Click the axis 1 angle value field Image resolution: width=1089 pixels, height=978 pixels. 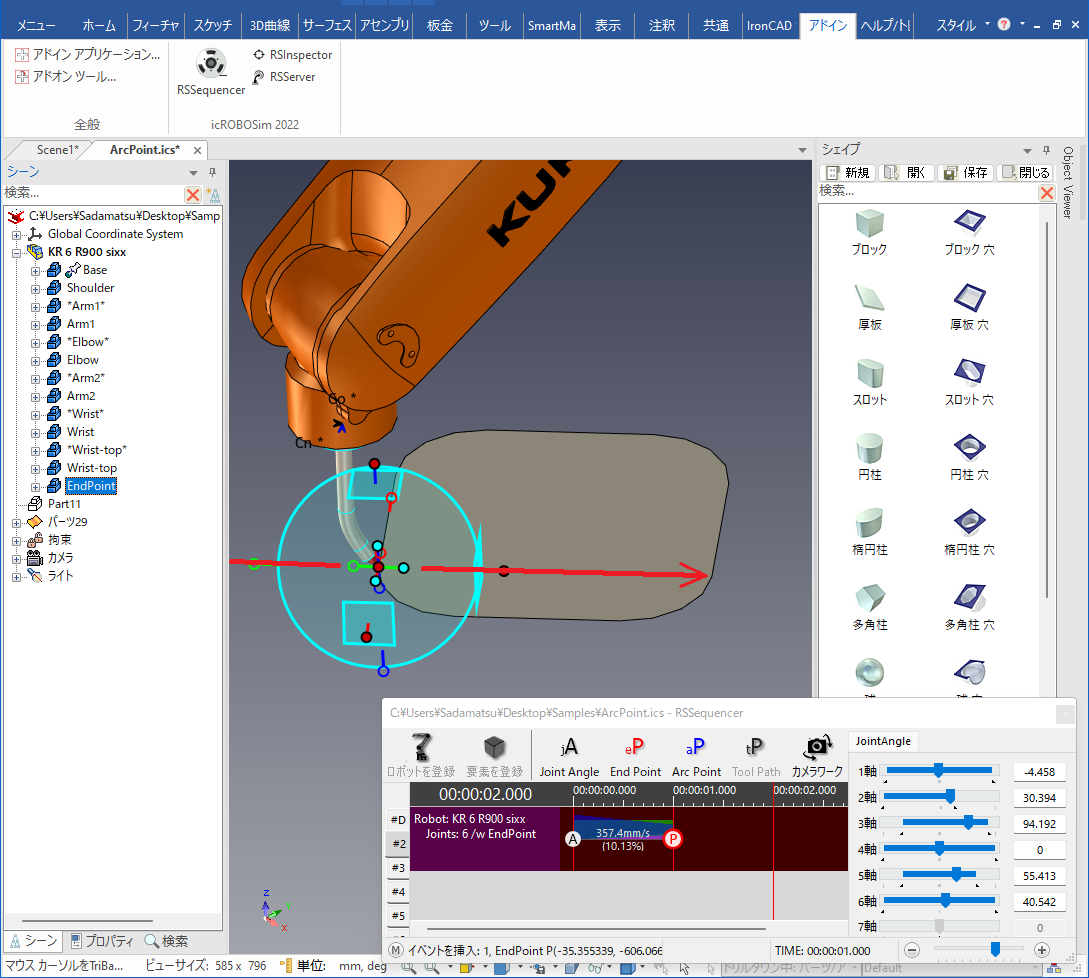coord(1038,772)
